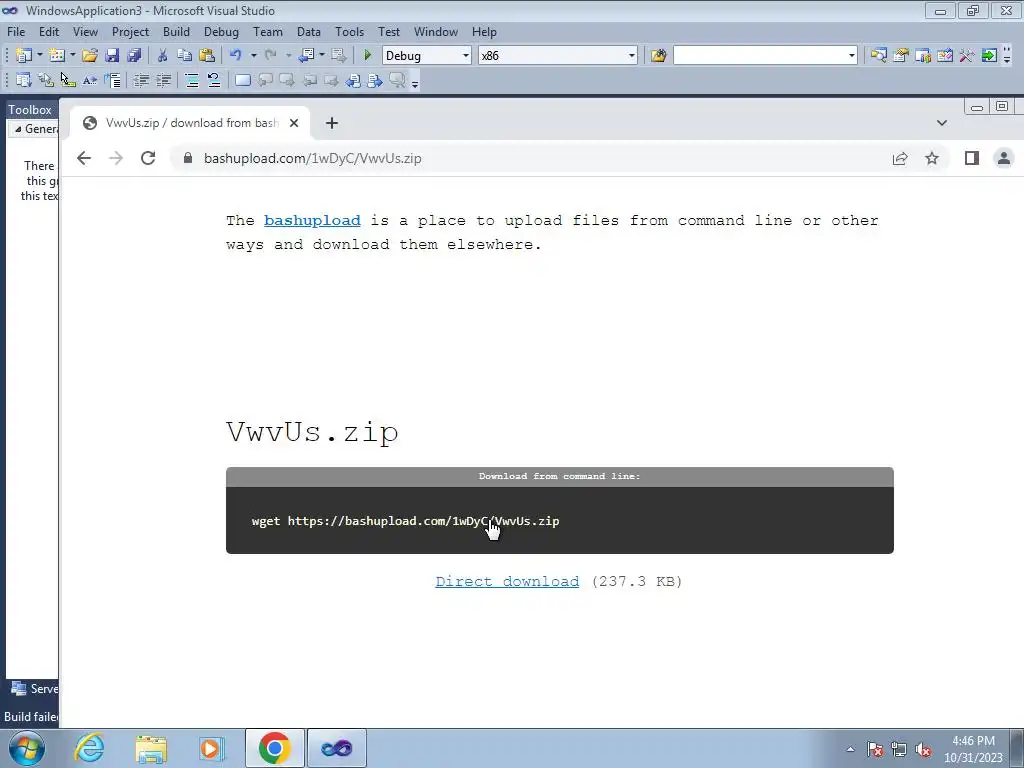Open the Edit menu
The height and width of the screenshot is (768, 1024).
pos(49,31)
